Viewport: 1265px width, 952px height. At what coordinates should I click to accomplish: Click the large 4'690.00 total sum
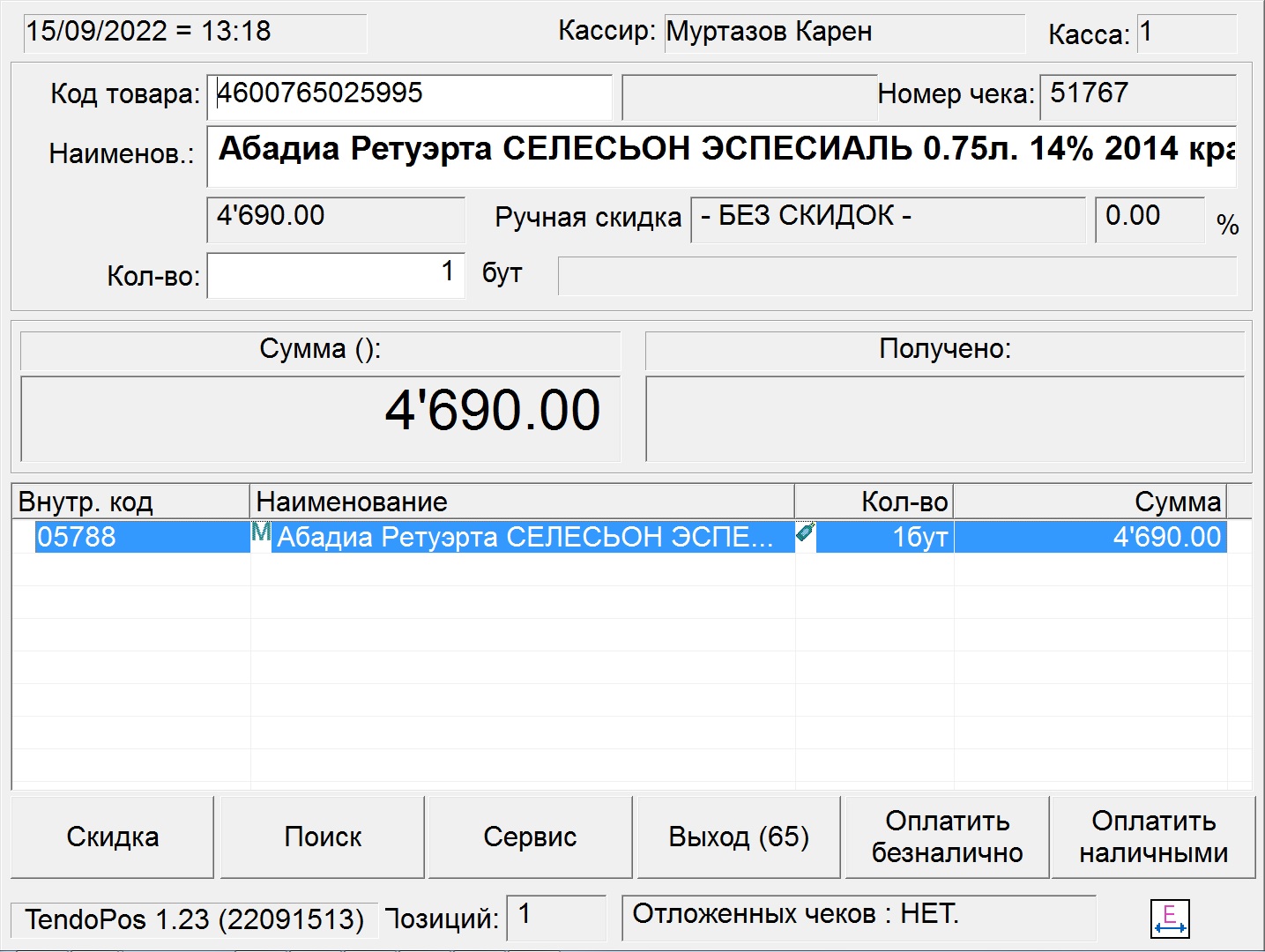pos(493,410)
